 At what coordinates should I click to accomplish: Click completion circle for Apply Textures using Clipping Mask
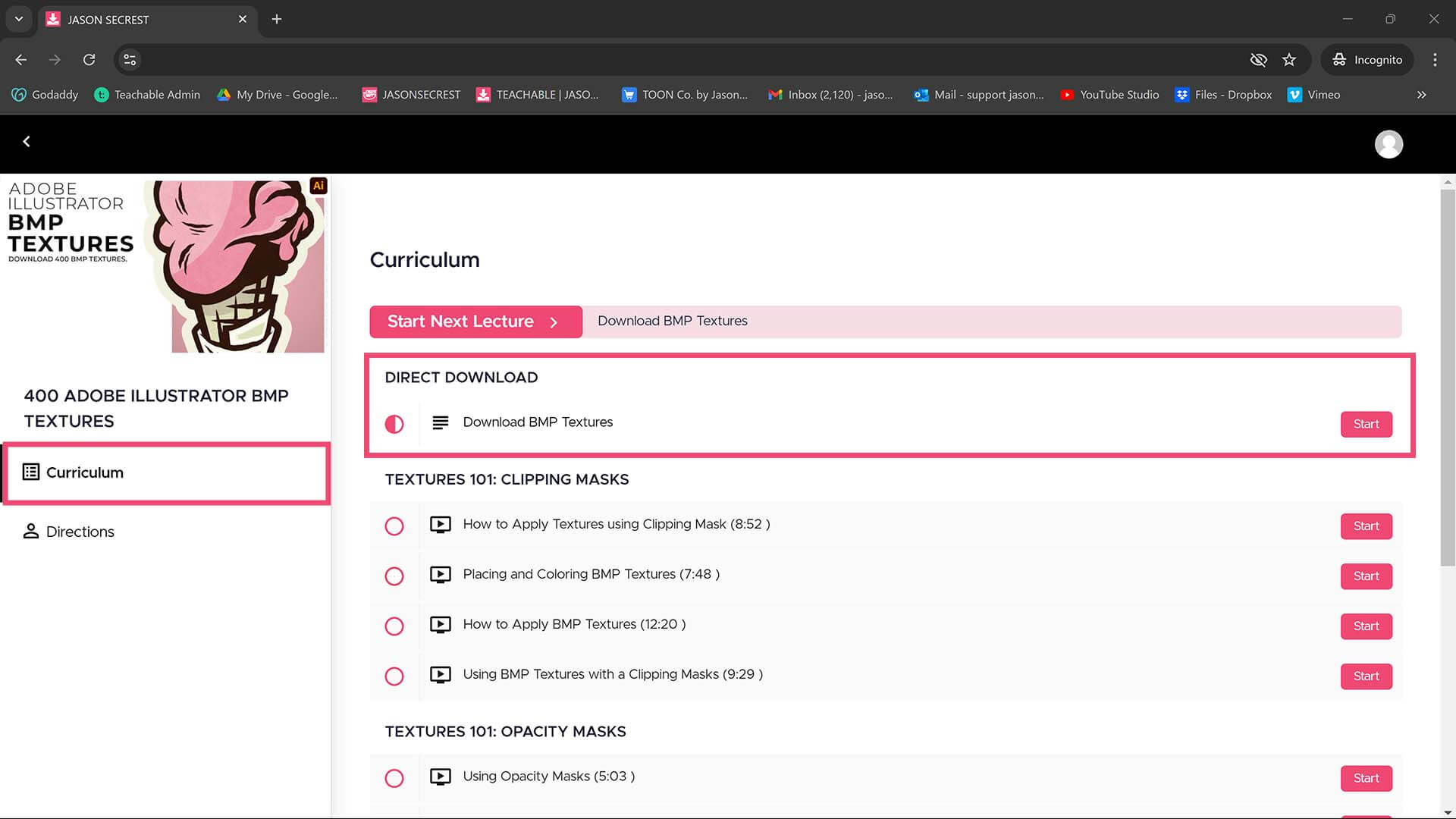click(394, 526)
